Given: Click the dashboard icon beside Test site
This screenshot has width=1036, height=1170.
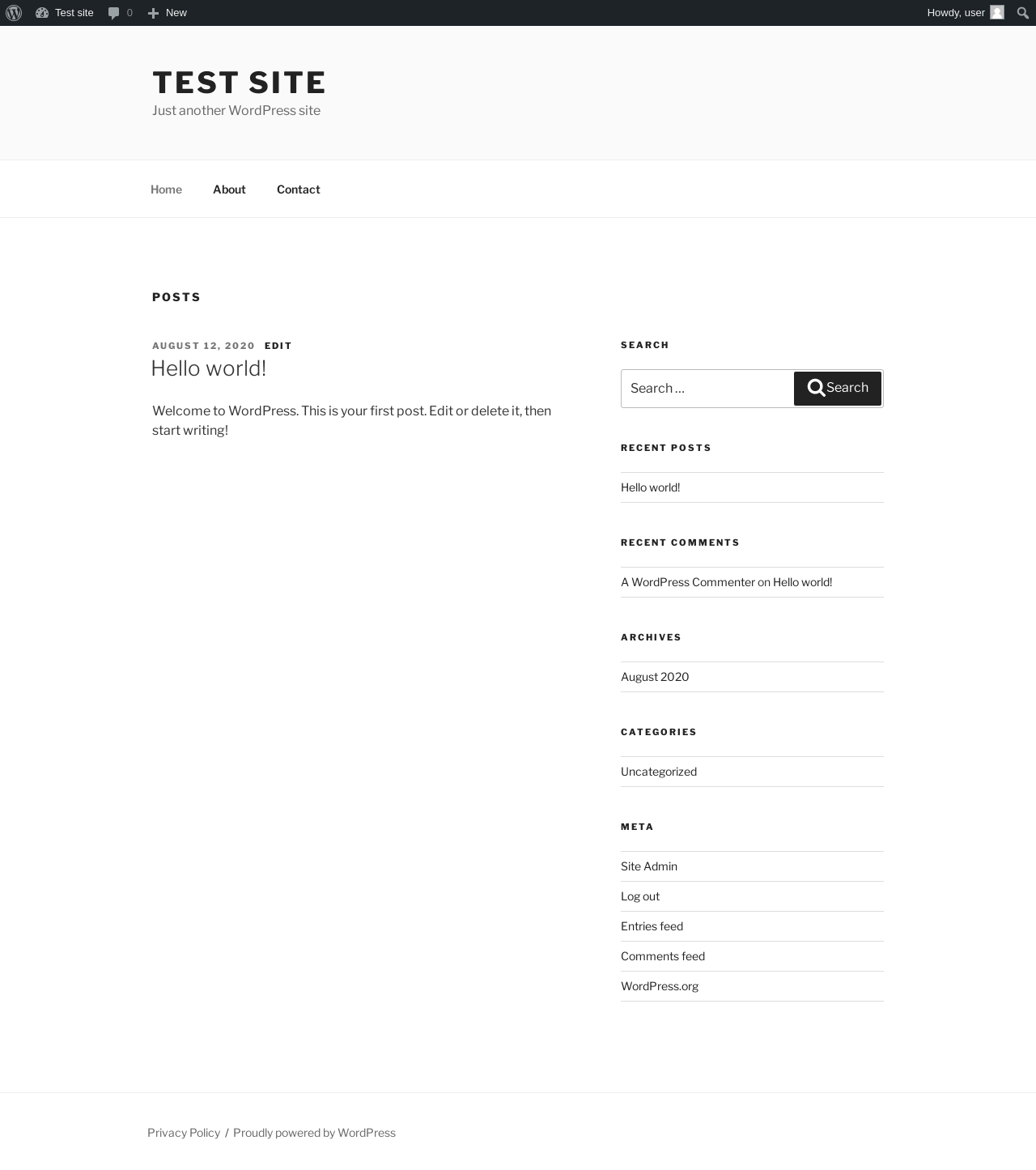Looking at the screenshot, I should tap(42, 13).
